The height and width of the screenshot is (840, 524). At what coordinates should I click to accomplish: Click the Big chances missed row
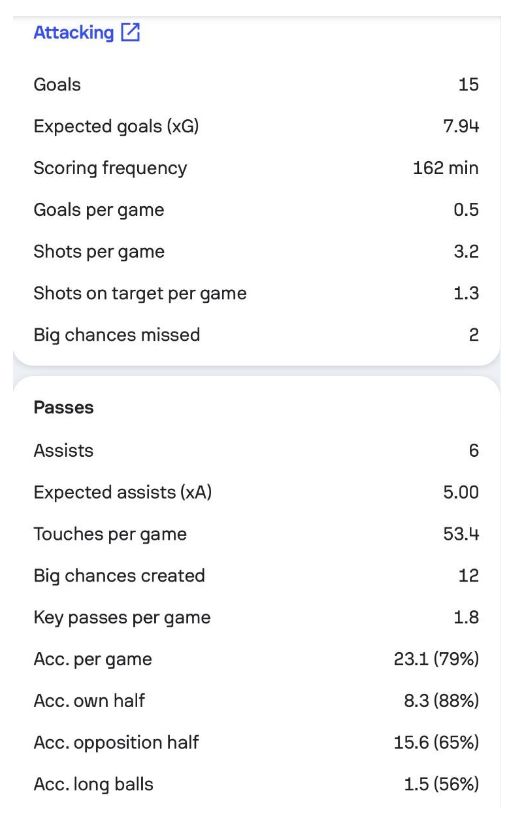click(x=256, y=335)
